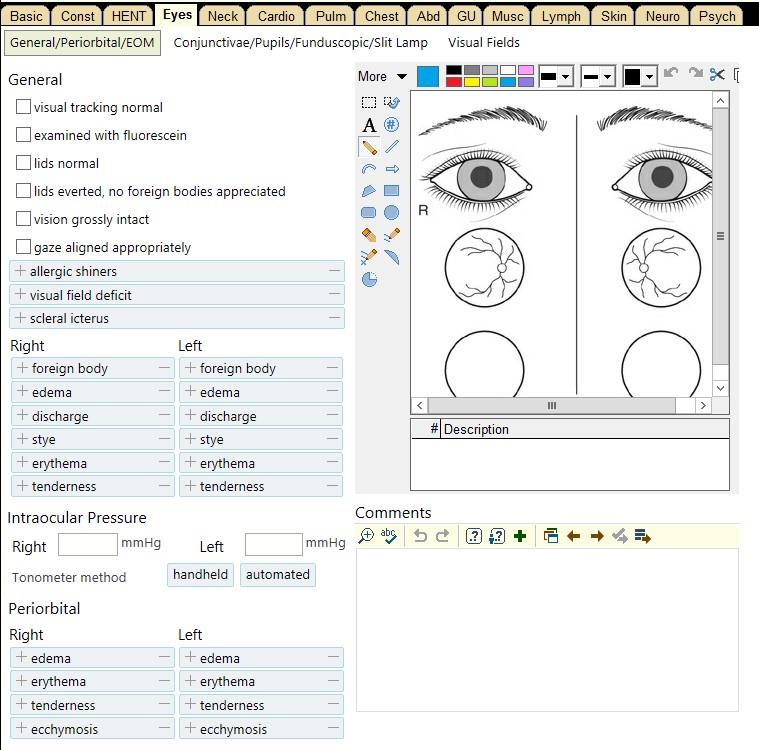Click the 'automated' tonometer method button
The width and height of the screenshot is (759, 750).
pyautogui.click(x=277, y=575)
